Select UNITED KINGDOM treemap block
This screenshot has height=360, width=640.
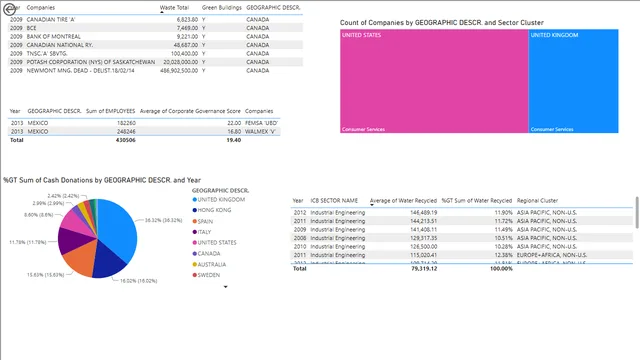click(x=573, y=81)
